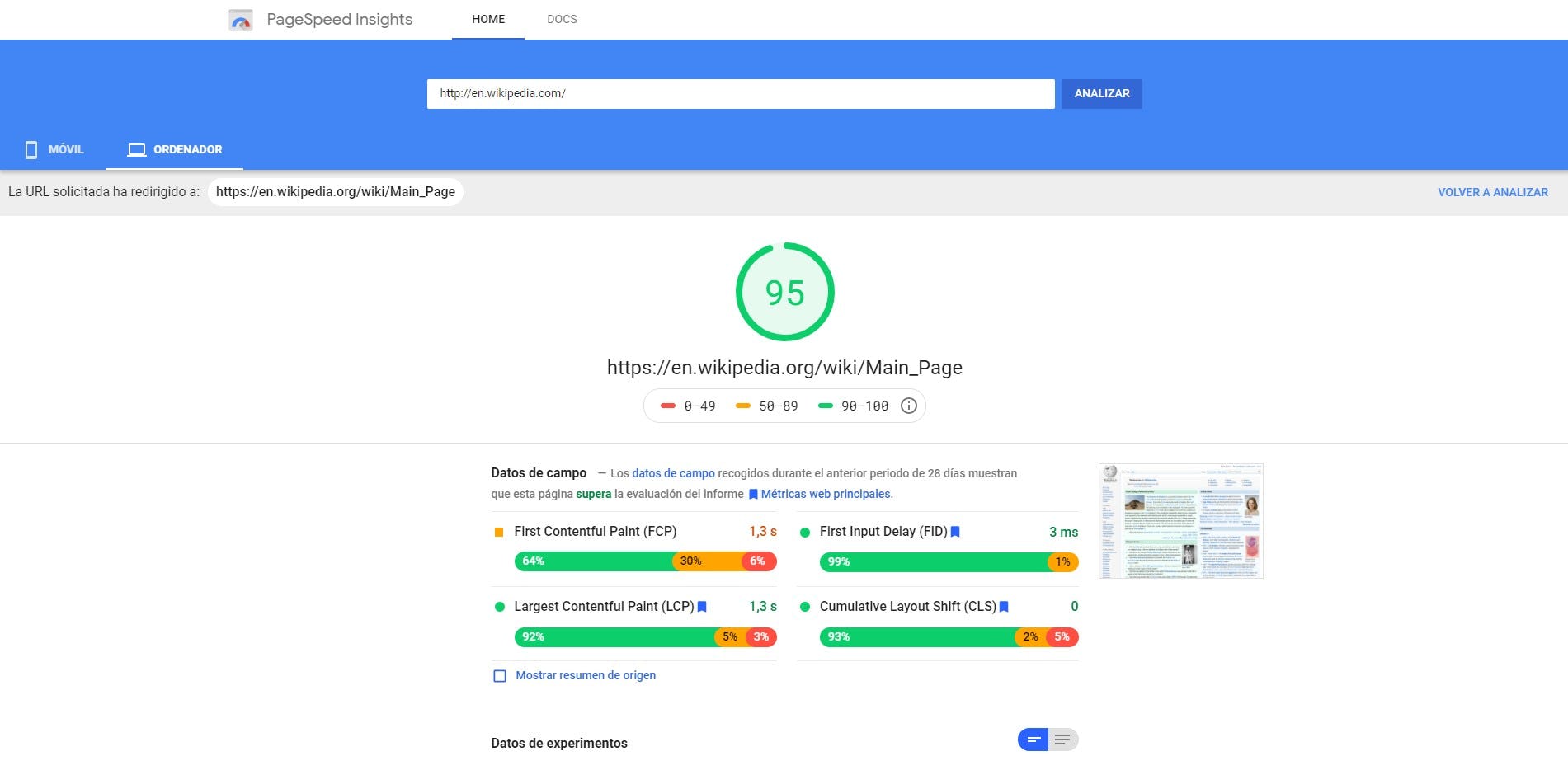The height and width of the screenshot is (770, 1568).
Task: Select the HOME tab
Action: tap(488, 19)
